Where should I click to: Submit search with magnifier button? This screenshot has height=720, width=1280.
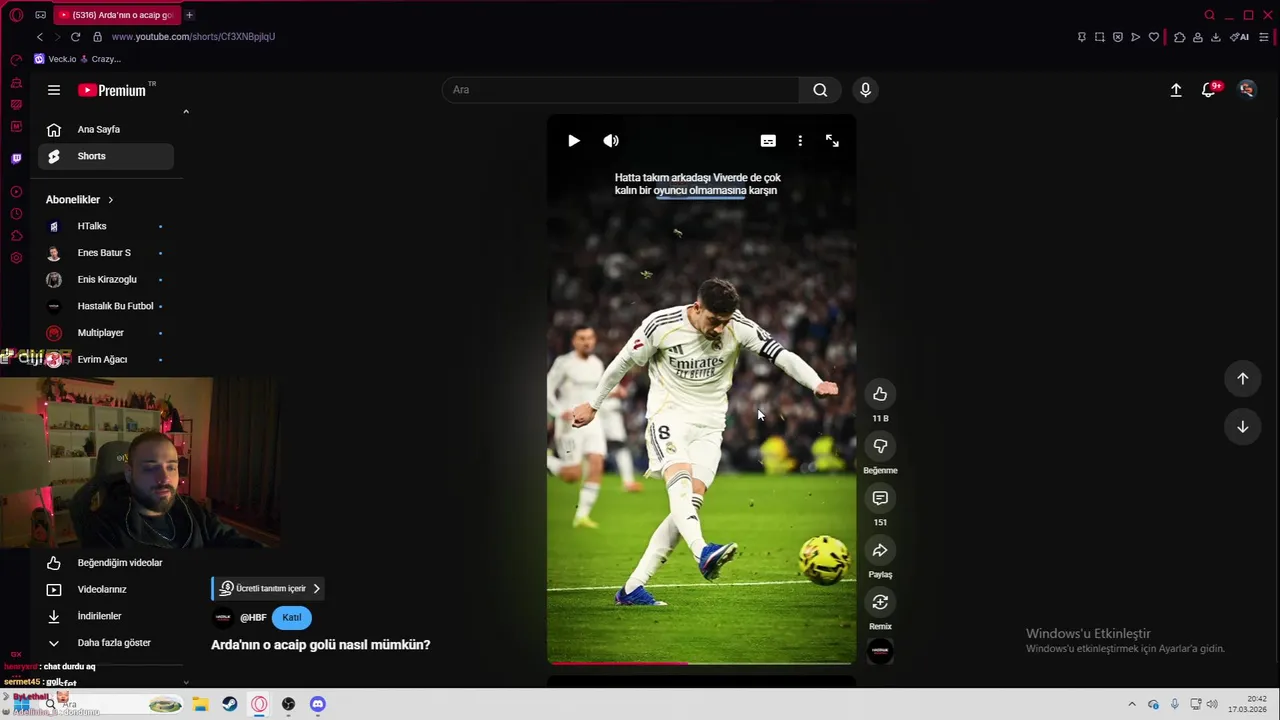820,90
